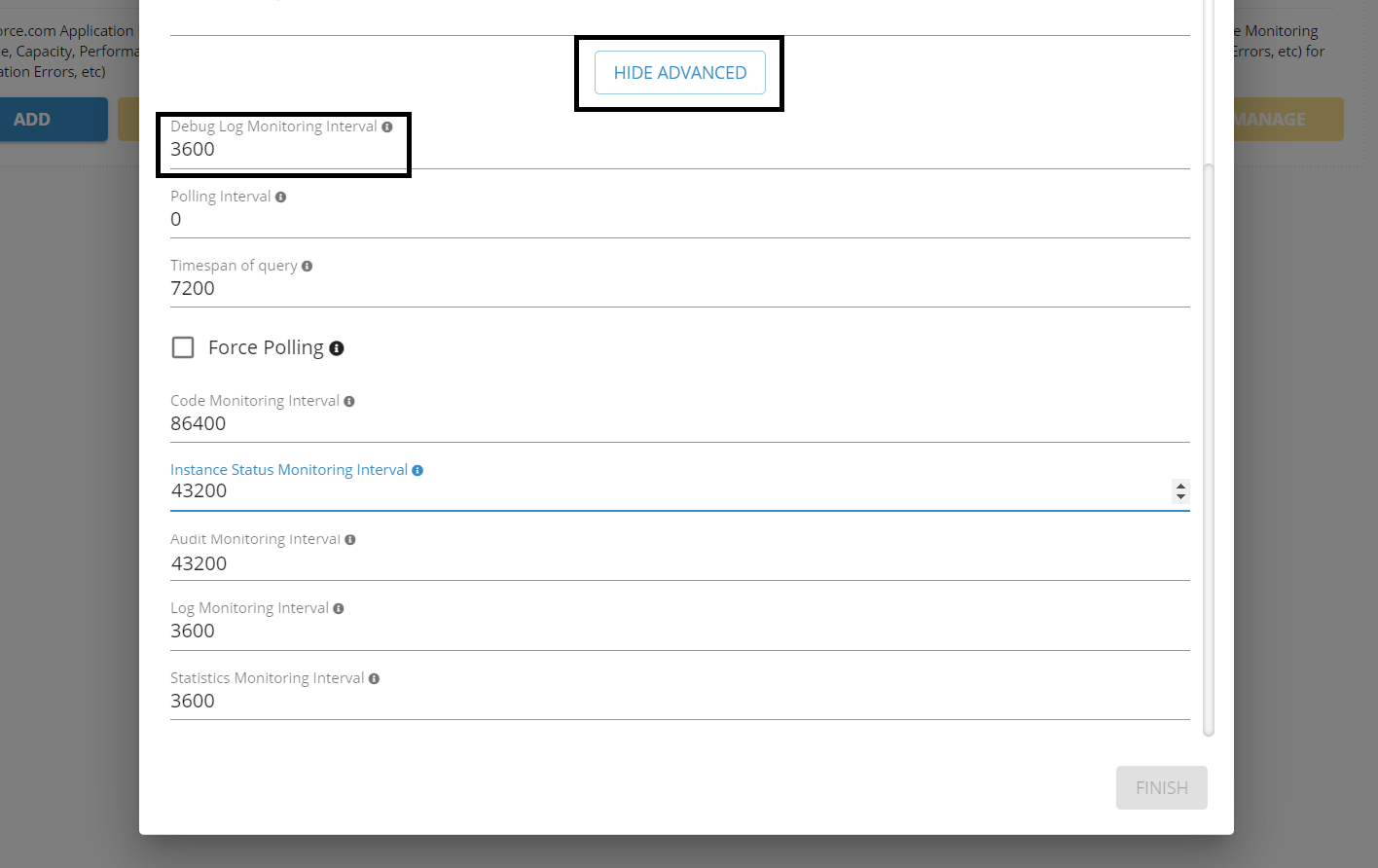Open the Polling Interval info tooltip icon

point(280,196)
